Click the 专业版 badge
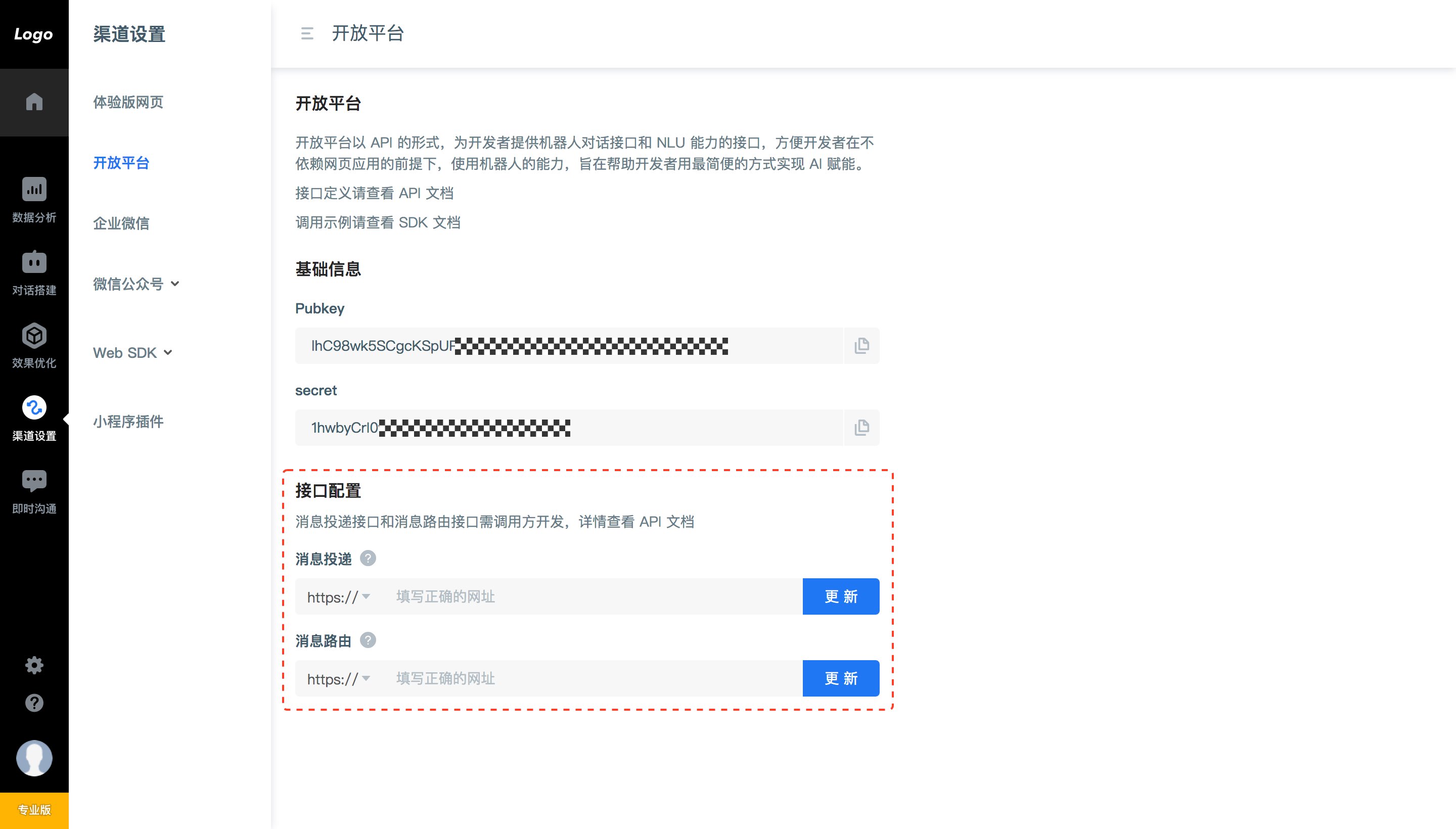 (x=34, y=810)
